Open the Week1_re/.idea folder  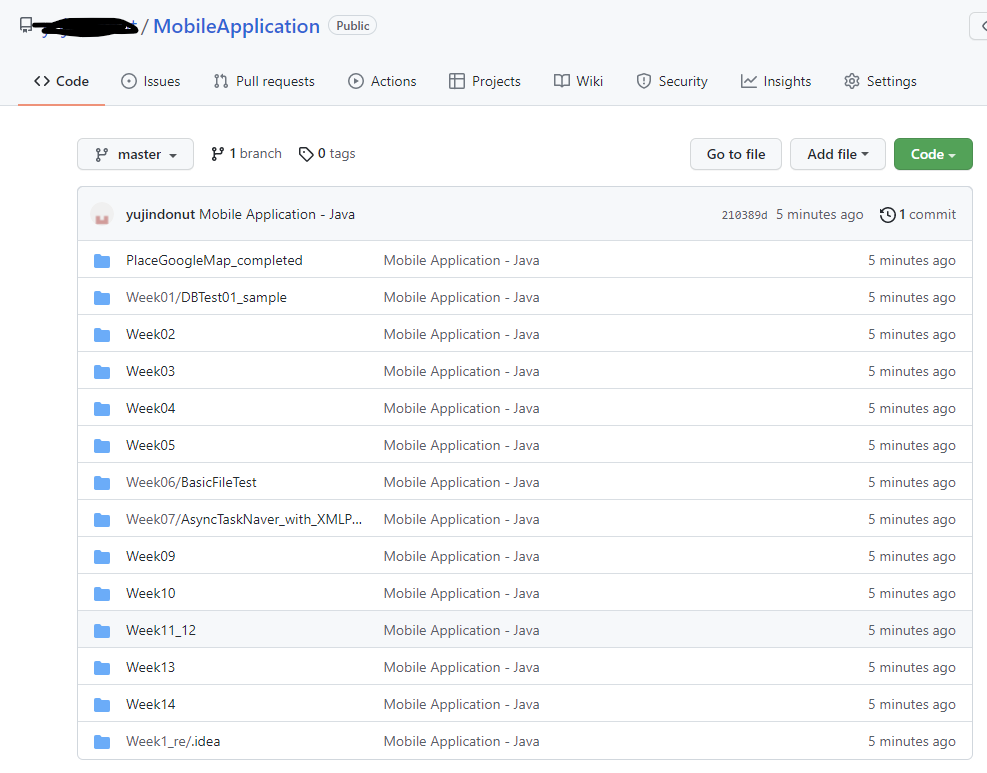tap(173, 742)
